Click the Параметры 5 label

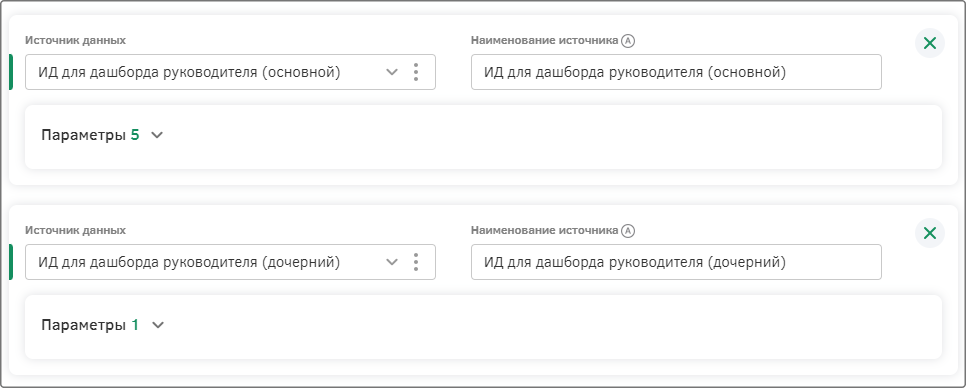point(91,135)
